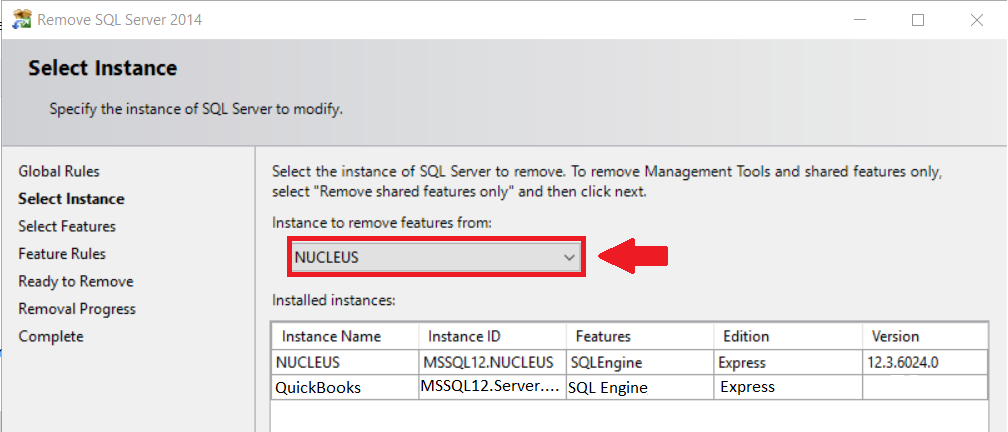Choose Feature Rules in left navigation
Image resolution: width=1008 pixels, height=432 pixels.
(x=62, y=254)
